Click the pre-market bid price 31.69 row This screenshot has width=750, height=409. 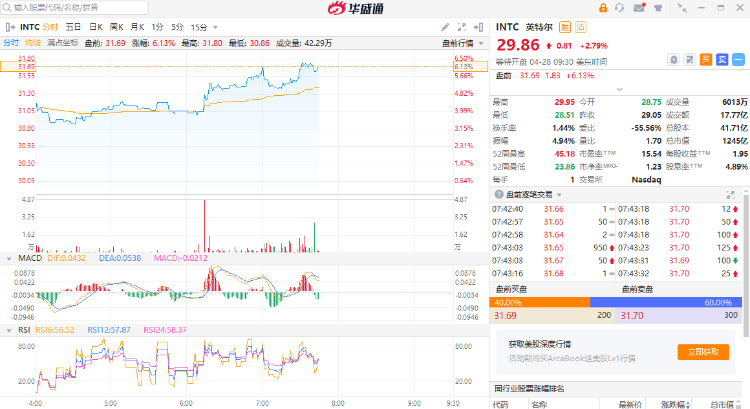pyautogui.click(x=552, y=316)
